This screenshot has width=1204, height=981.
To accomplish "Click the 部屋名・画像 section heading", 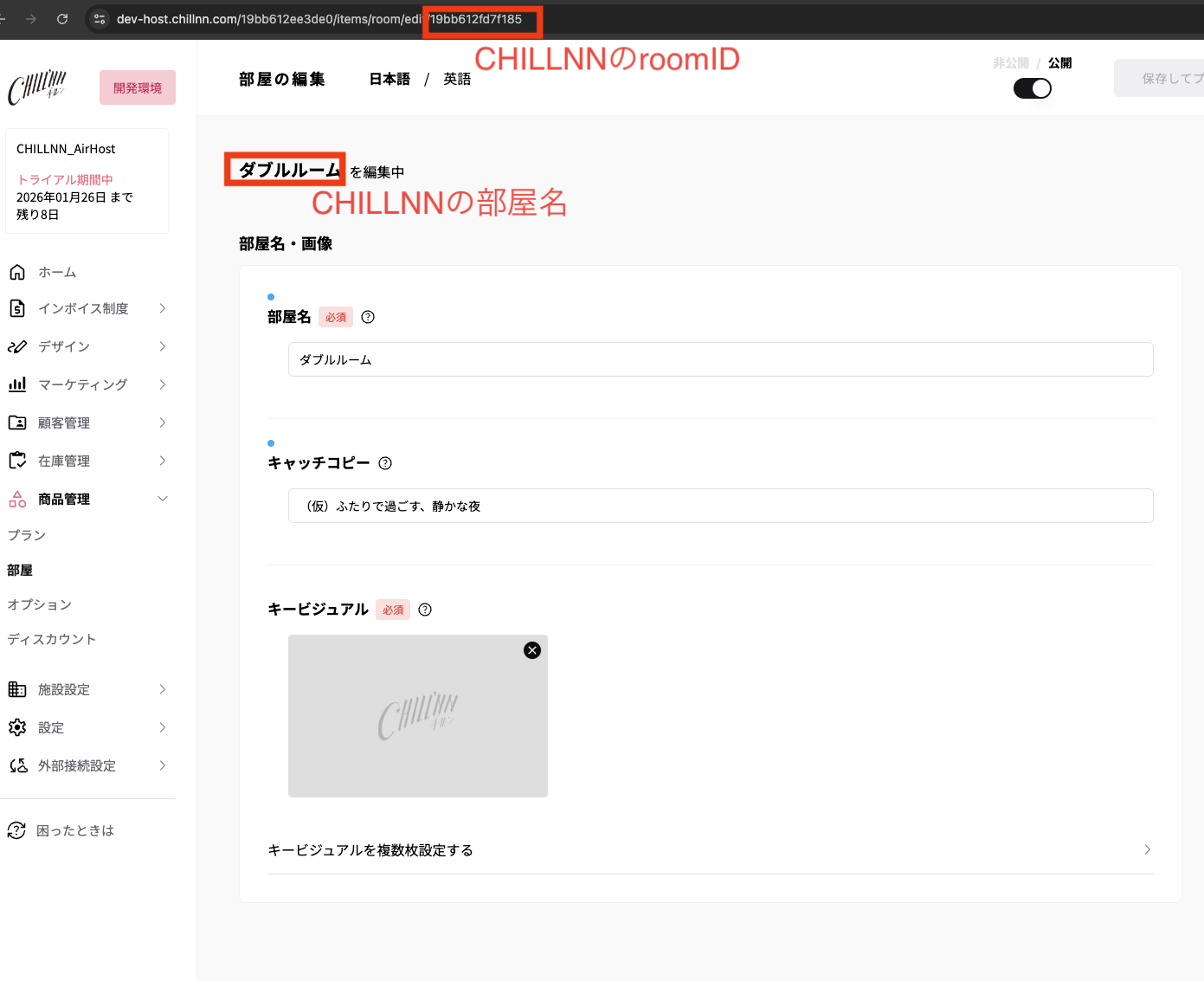I will click(x=286, y=243).
